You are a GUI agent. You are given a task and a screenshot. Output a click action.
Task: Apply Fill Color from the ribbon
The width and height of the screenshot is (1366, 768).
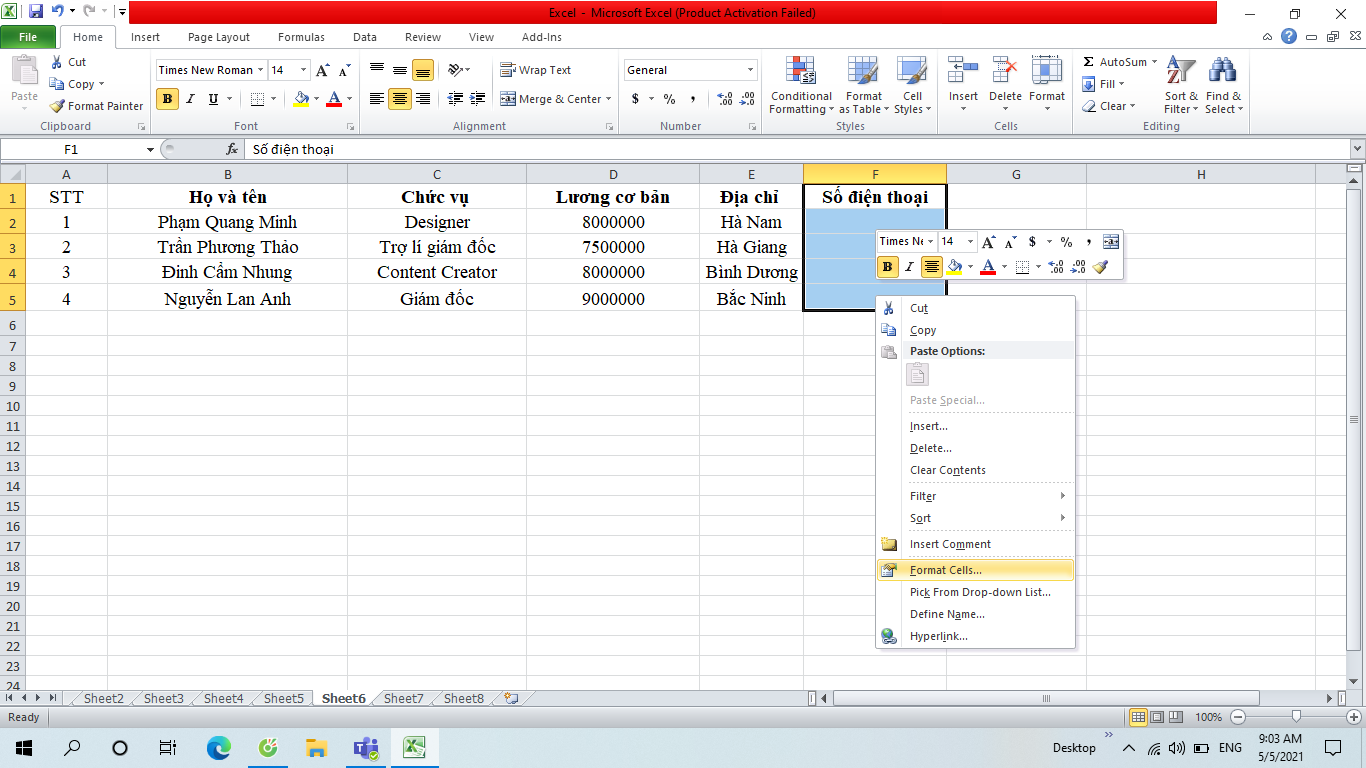click(301, 99)
